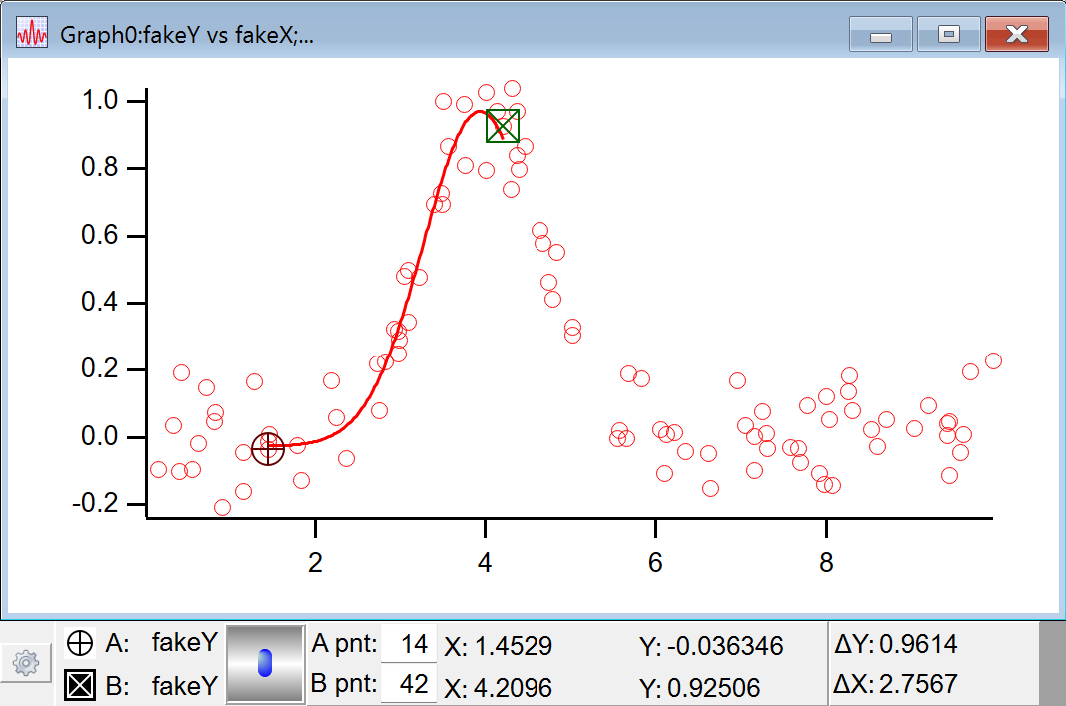The width and height of the screenshot is (1066, 706).
Task: Click the B pnt field showing 42
Action: point(410,685)
